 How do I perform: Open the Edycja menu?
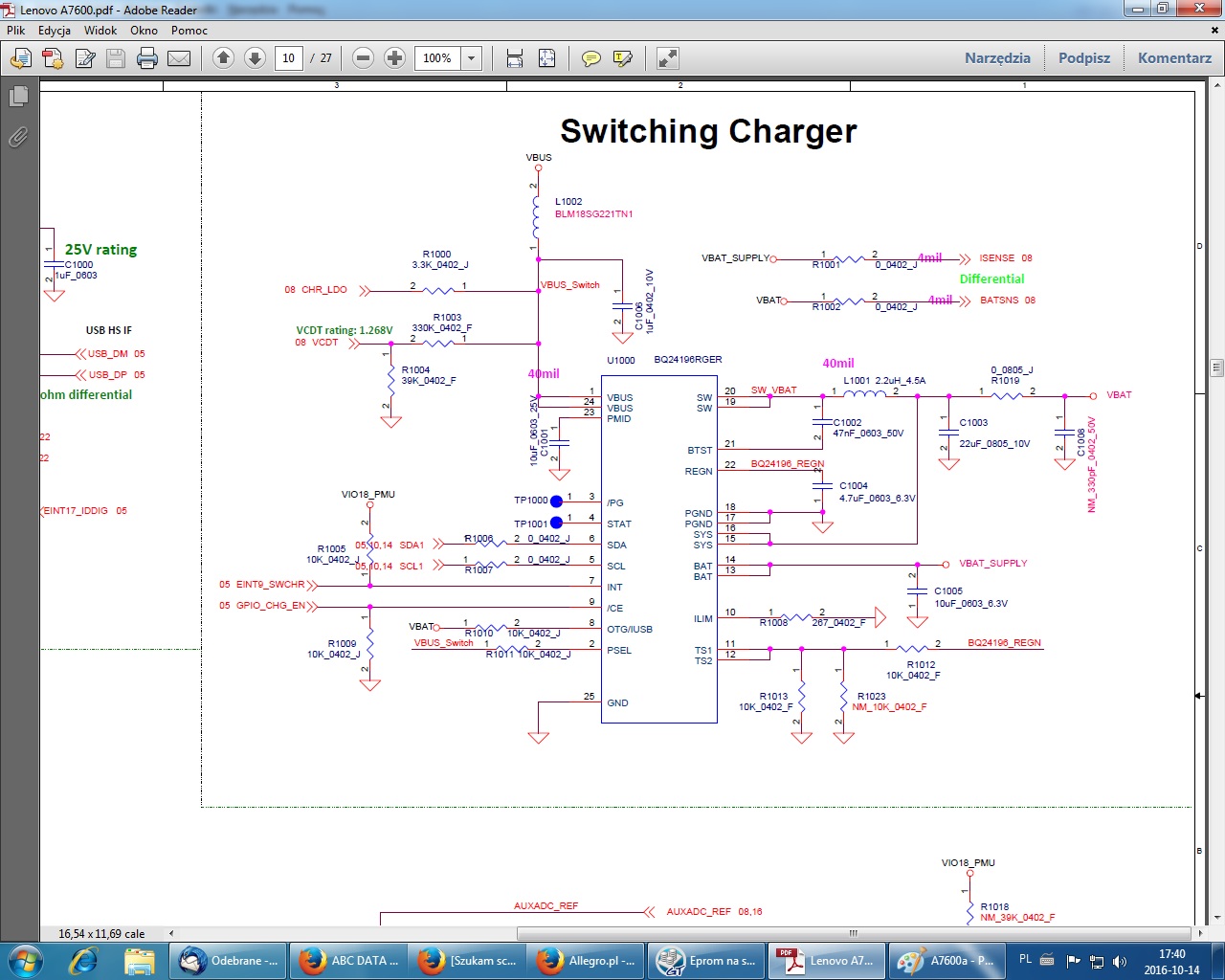pyautogui.click(x=55, y=30)
